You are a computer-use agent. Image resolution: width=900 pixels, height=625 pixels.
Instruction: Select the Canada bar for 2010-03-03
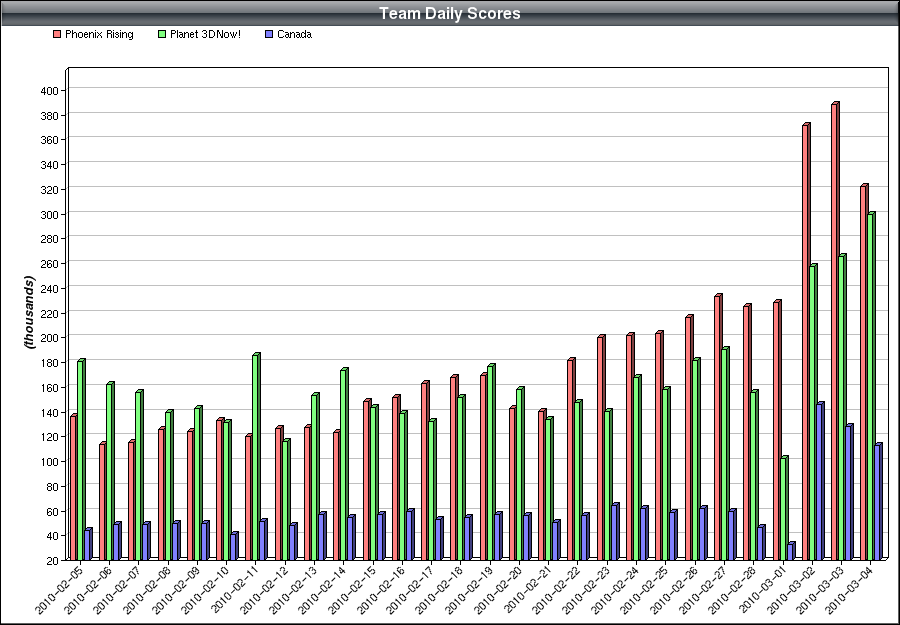click(x=849, y=492)
